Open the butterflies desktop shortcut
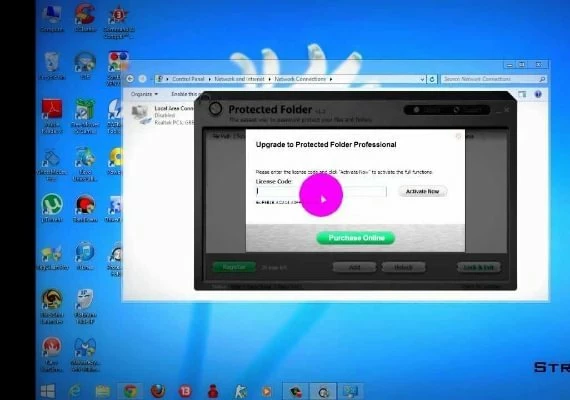This screenshot has height=400, width=570. coord(52,257)
